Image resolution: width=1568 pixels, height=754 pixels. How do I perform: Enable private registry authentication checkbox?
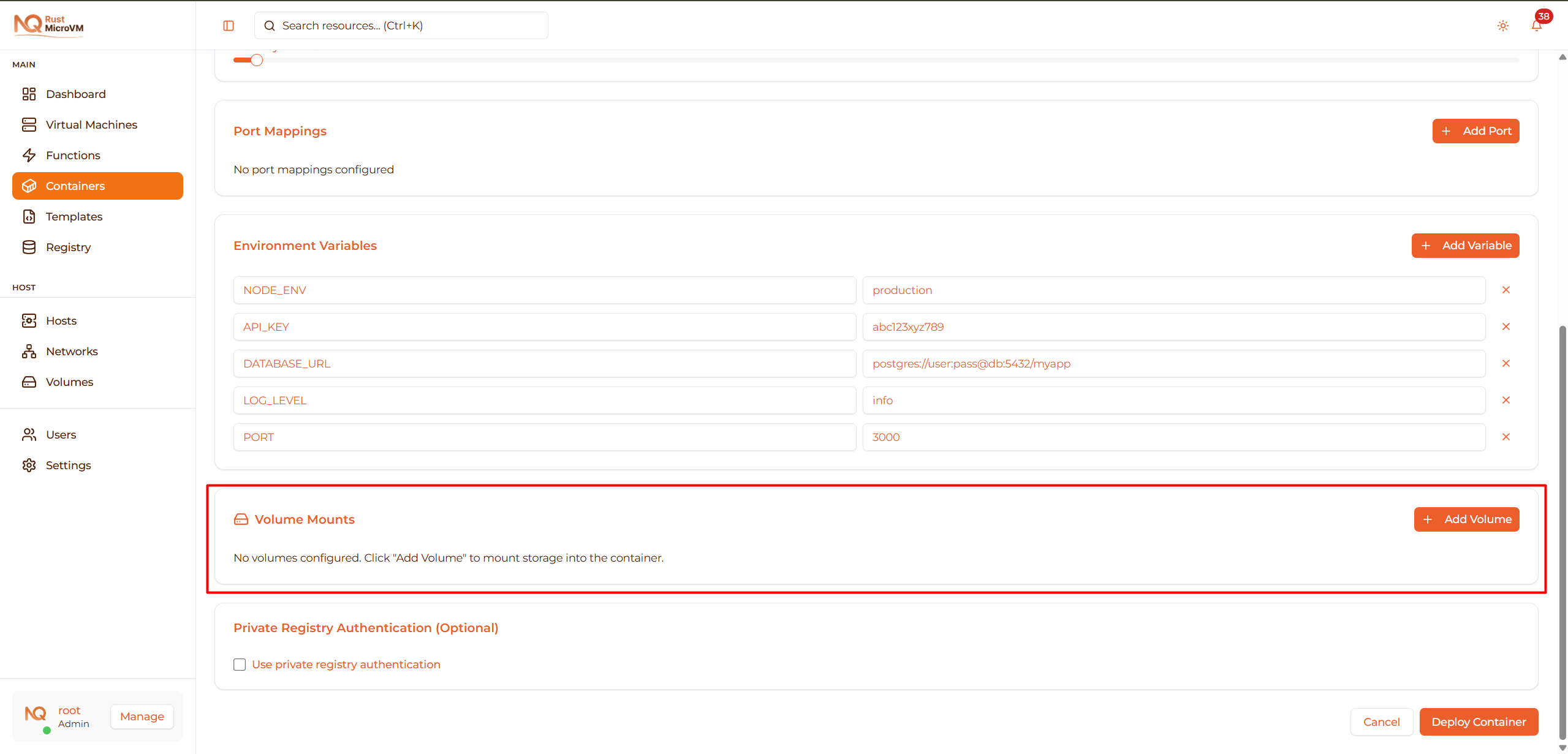240,665
